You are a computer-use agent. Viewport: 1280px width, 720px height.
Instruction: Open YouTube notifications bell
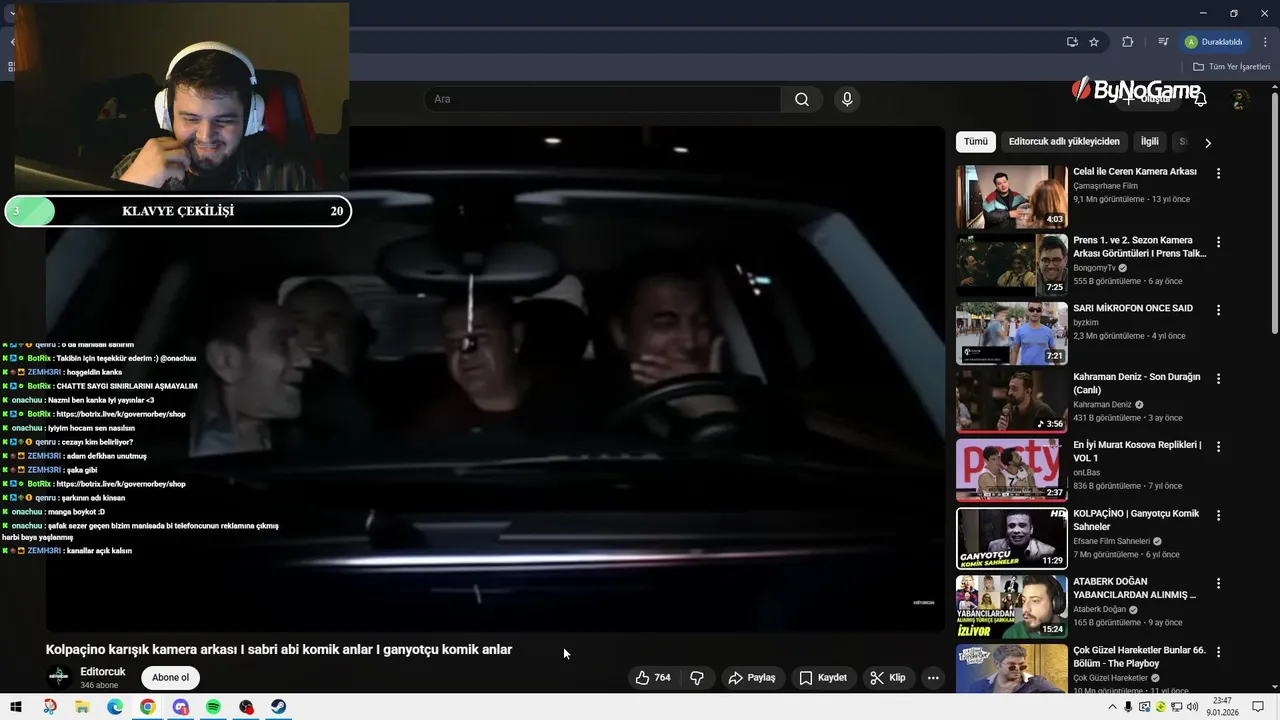(1200, 99)
